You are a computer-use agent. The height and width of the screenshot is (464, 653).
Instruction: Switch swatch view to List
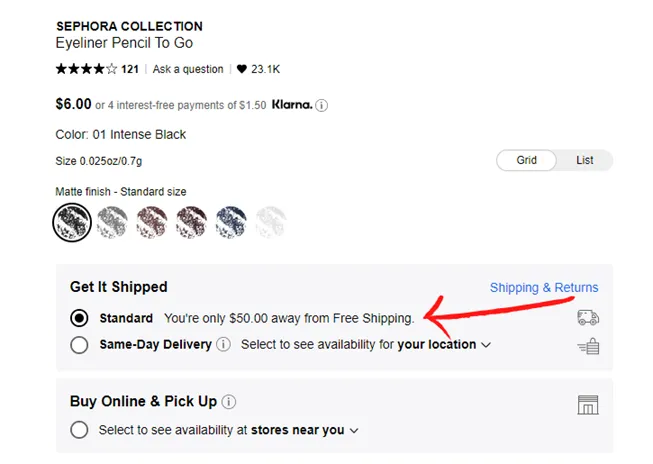(x=584, y=160)
